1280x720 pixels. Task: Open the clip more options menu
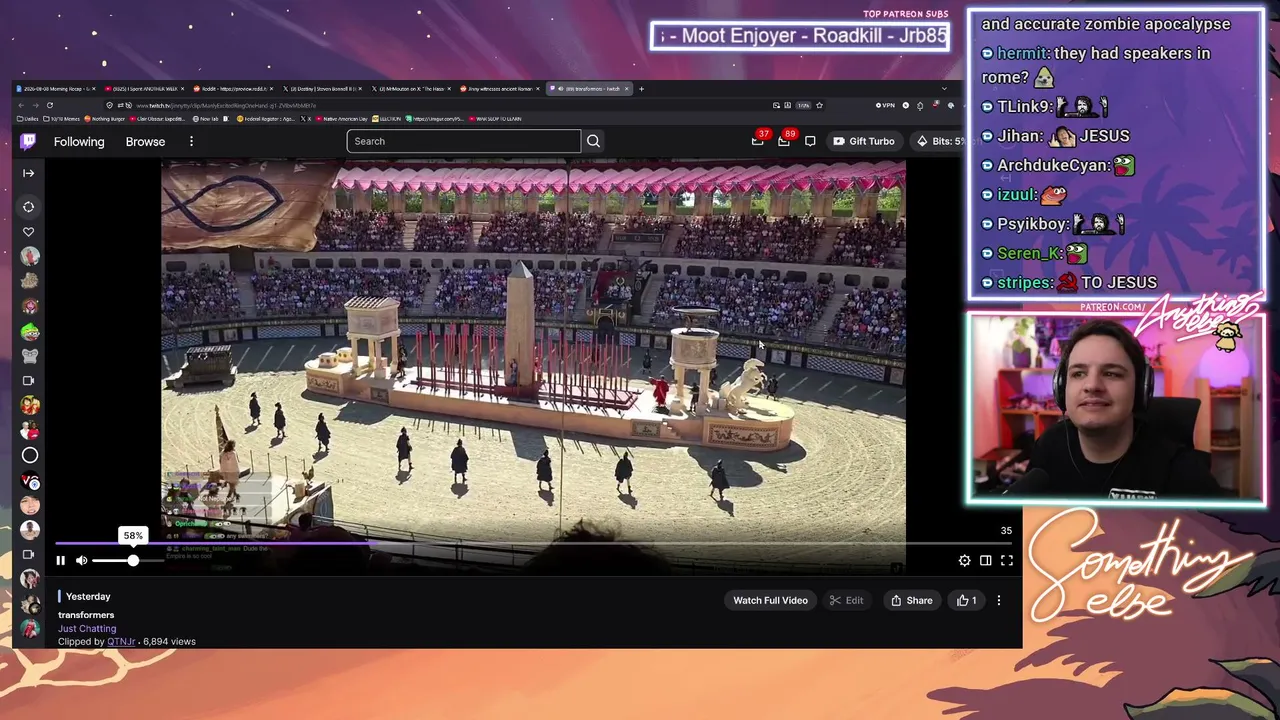pos(999,600)
